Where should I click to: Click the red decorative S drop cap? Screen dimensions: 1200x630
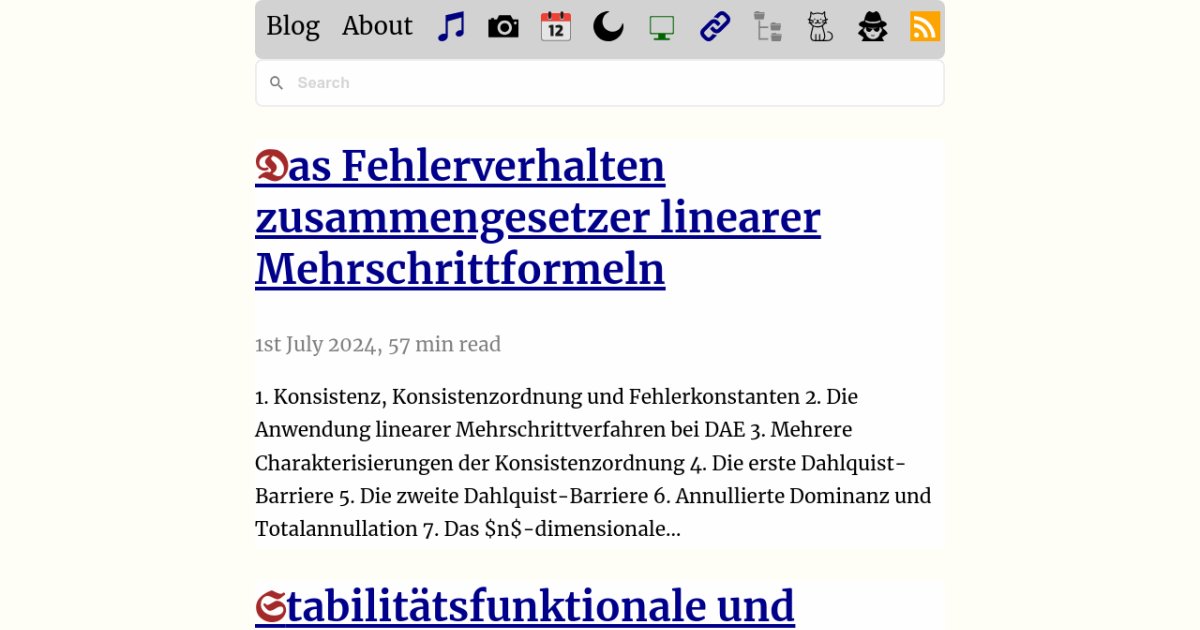point(270,606)
